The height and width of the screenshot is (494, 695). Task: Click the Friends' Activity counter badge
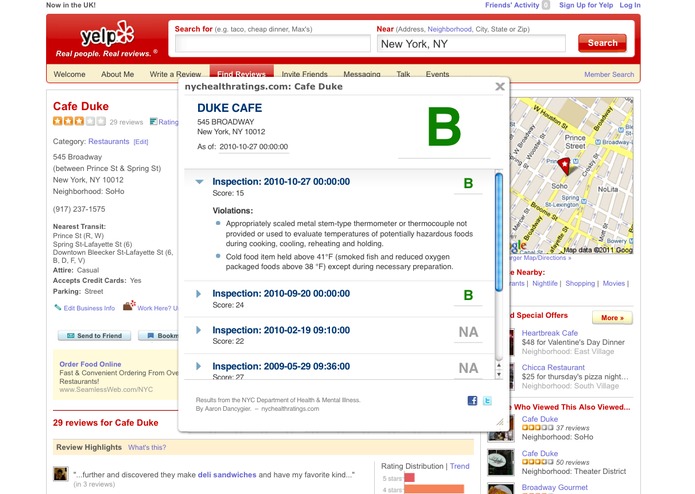click(546, 5)
